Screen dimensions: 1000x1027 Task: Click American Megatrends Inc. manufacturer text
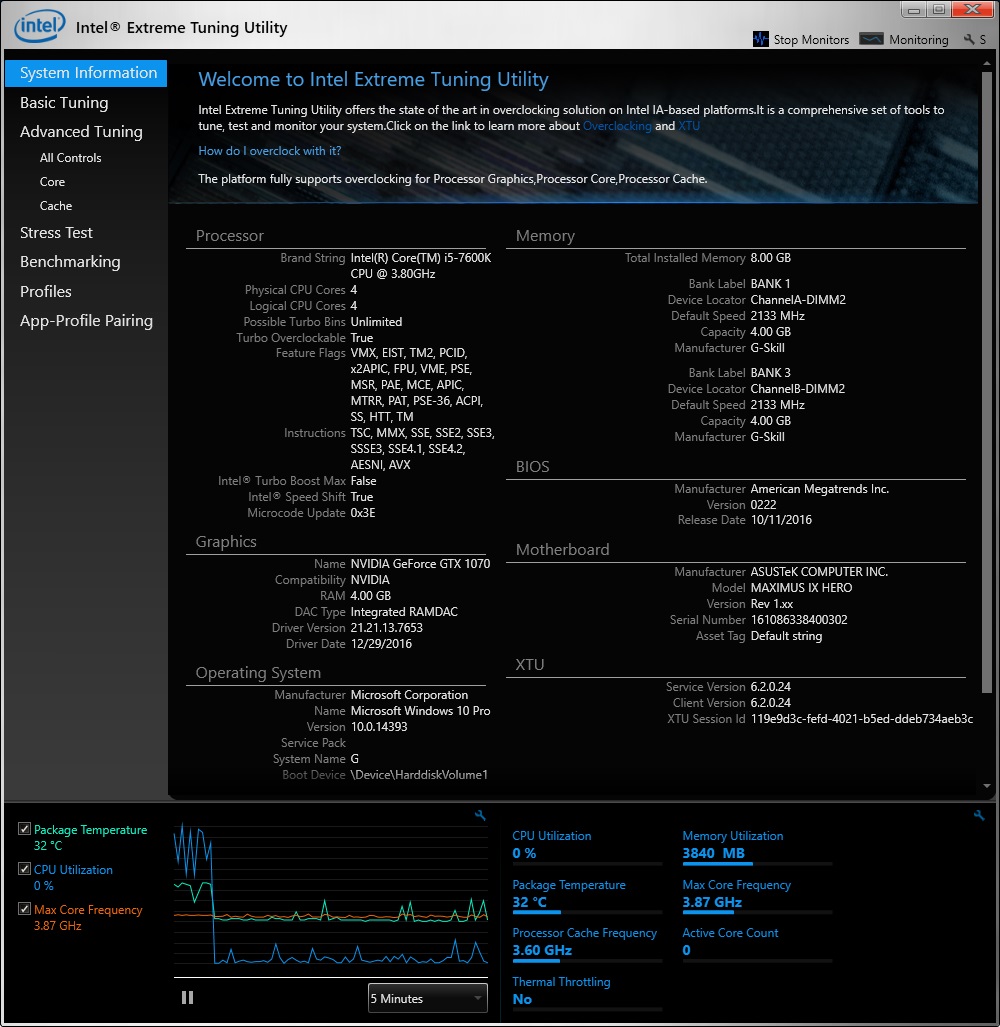pyautogui.click(x=820, y=489)
